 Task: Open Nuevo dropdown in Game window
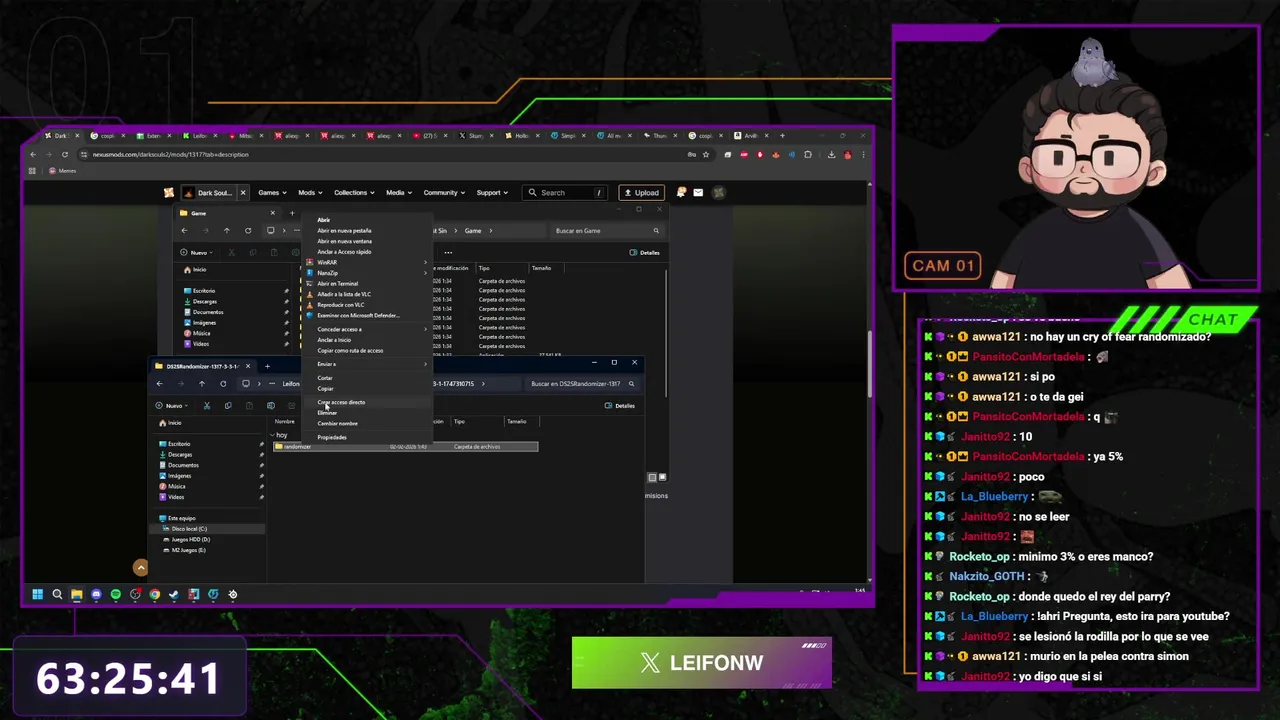[x=198, y=252]
